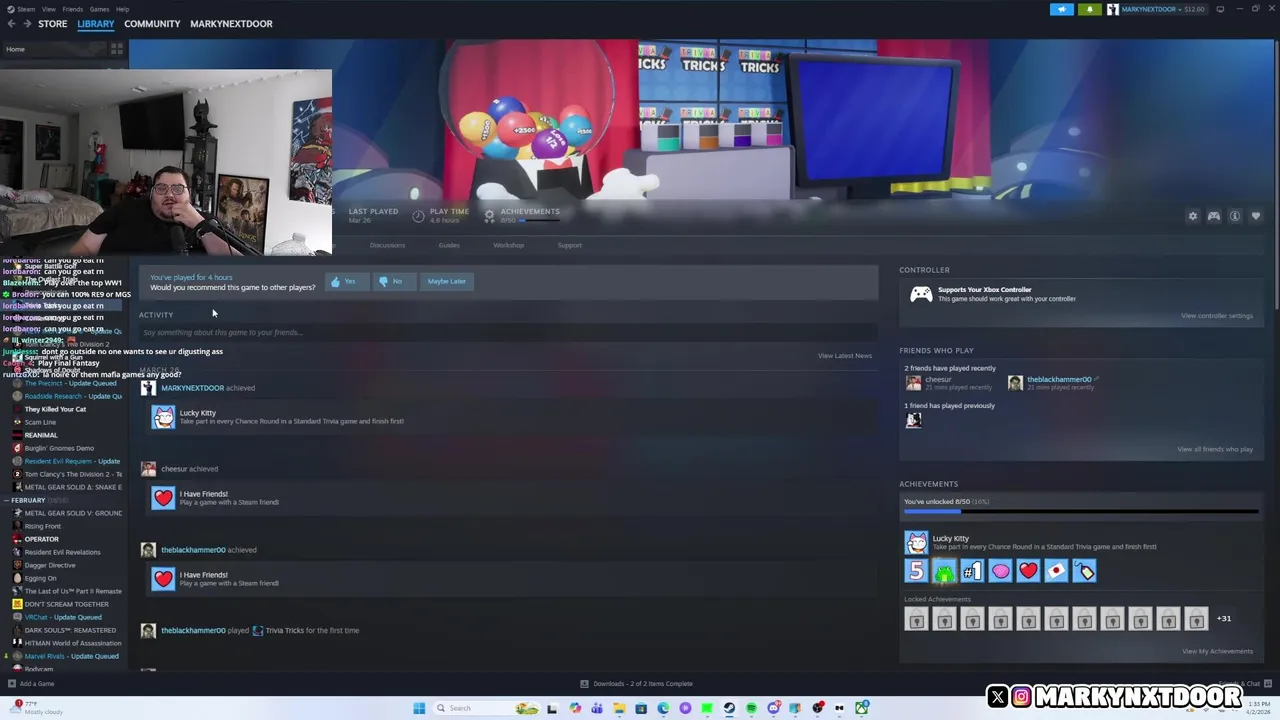Click Maybe Later on recommendation prompt
Viewport: 1280px width, 720px height.
click(447, 282)
